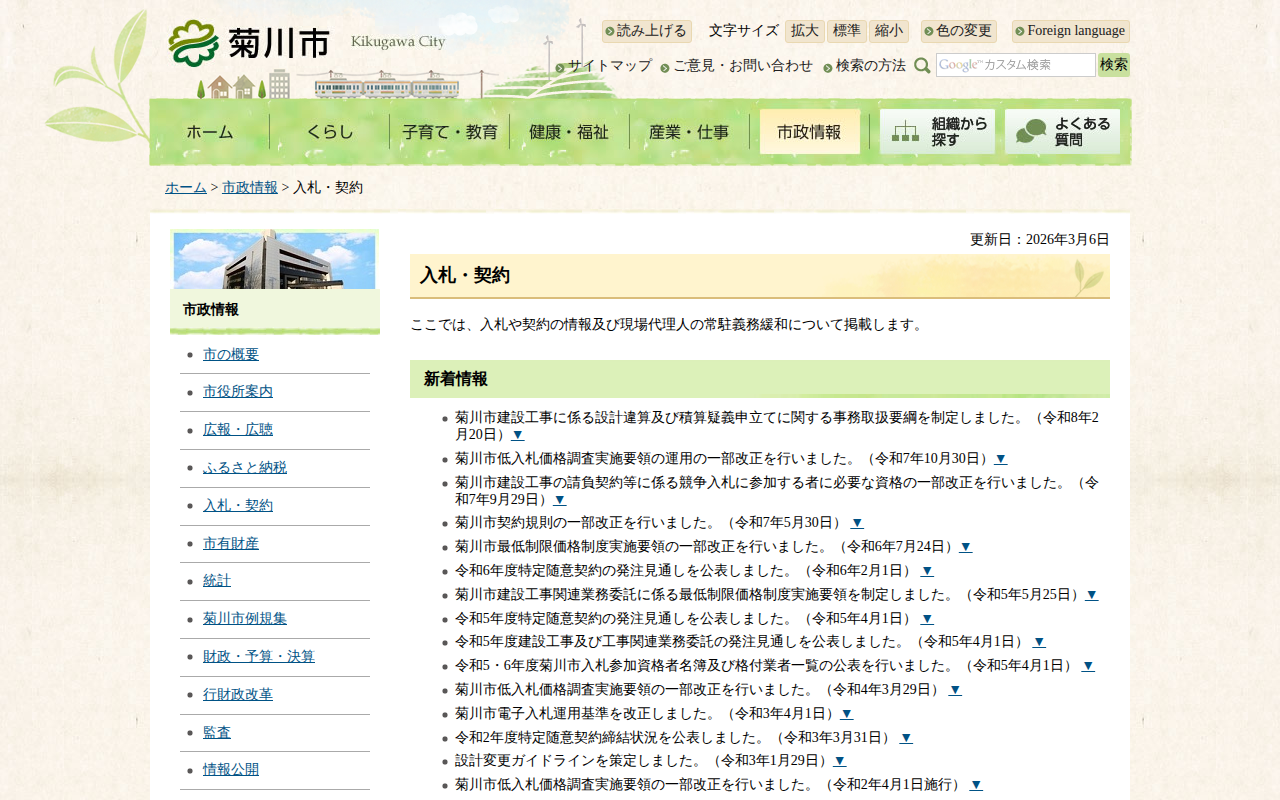Open 検索の方法 link
Viewport: 1280px width, 800px height.
871,66
